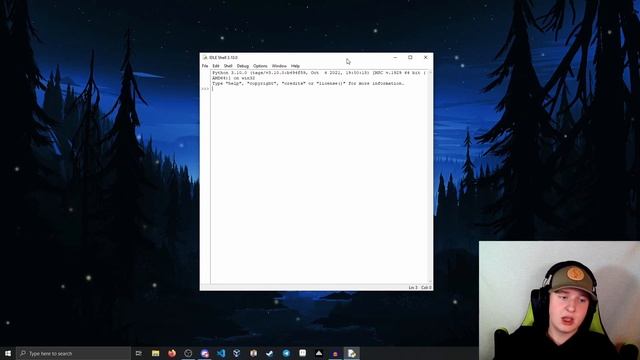Click the white triangle icon on taskbar
Screen dimensions: 640x360
click(319, 353)
